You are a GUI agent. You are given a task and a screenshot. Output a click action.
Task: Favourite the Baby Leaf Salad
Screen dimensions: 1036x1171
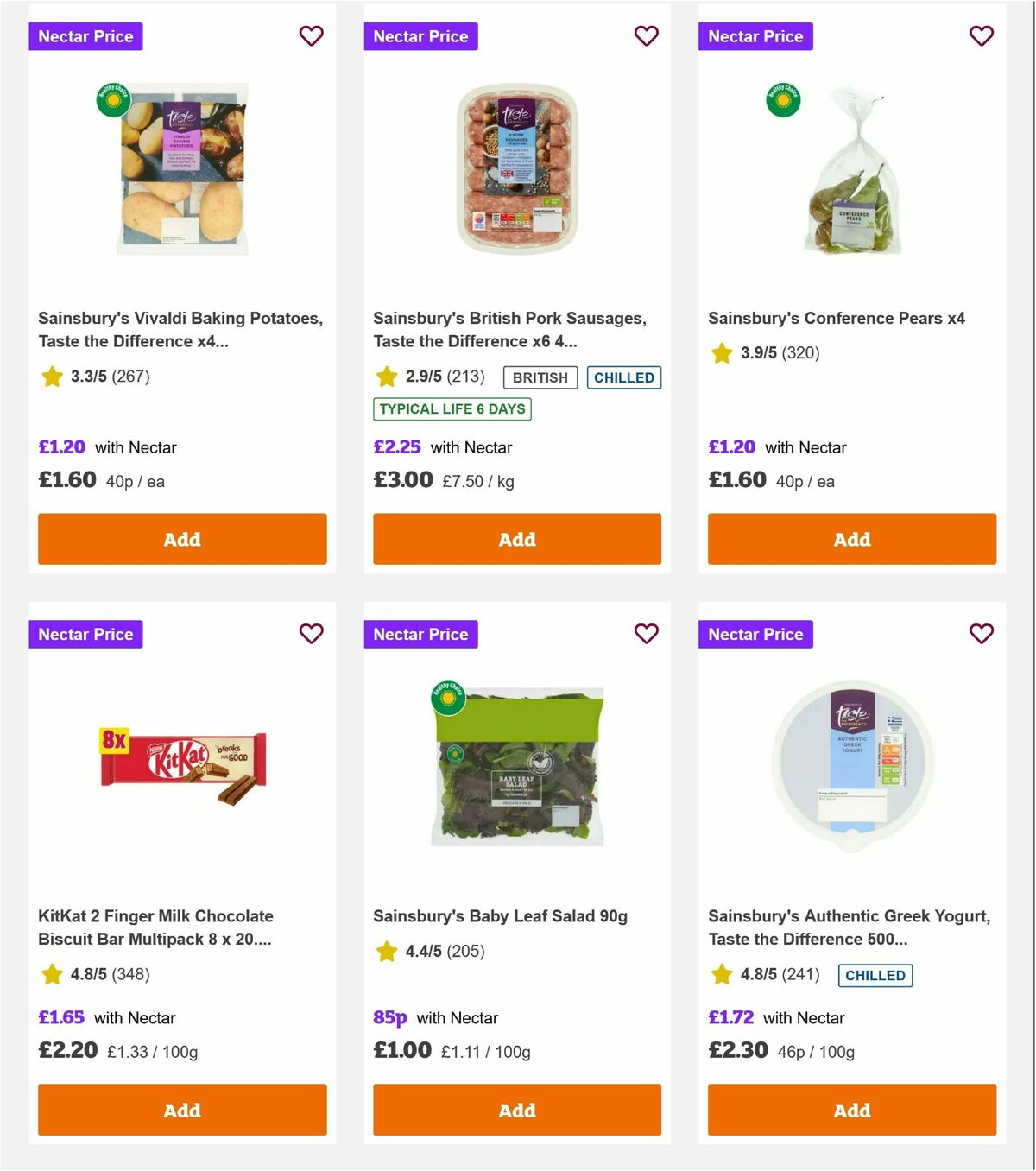pos(646,634)
